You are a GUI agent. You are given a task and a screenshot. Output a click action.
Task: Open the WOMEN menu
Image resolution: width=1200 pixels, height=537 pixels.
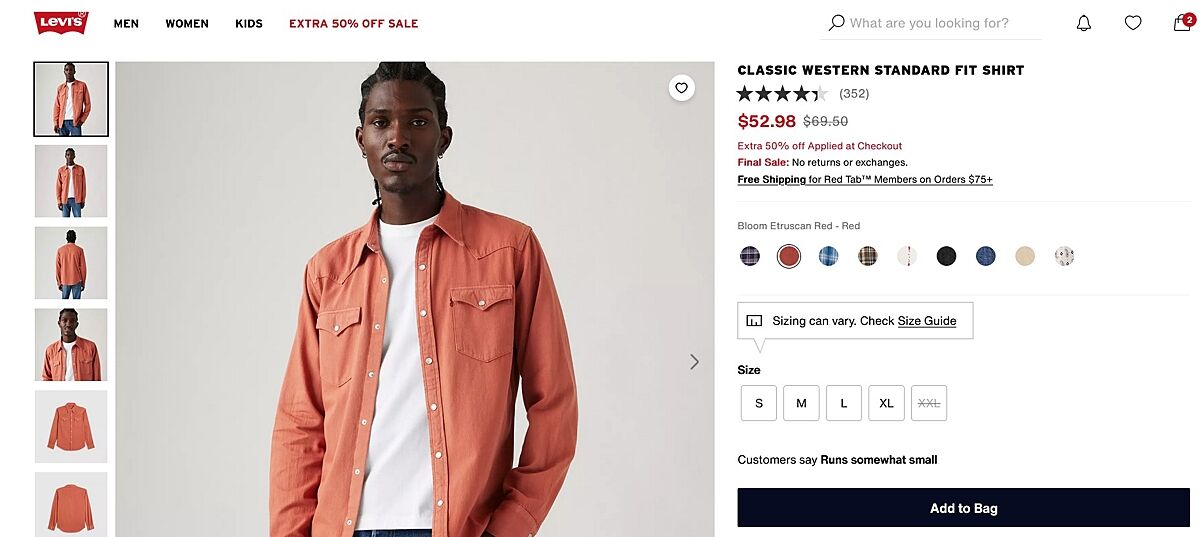click(187, 24)
